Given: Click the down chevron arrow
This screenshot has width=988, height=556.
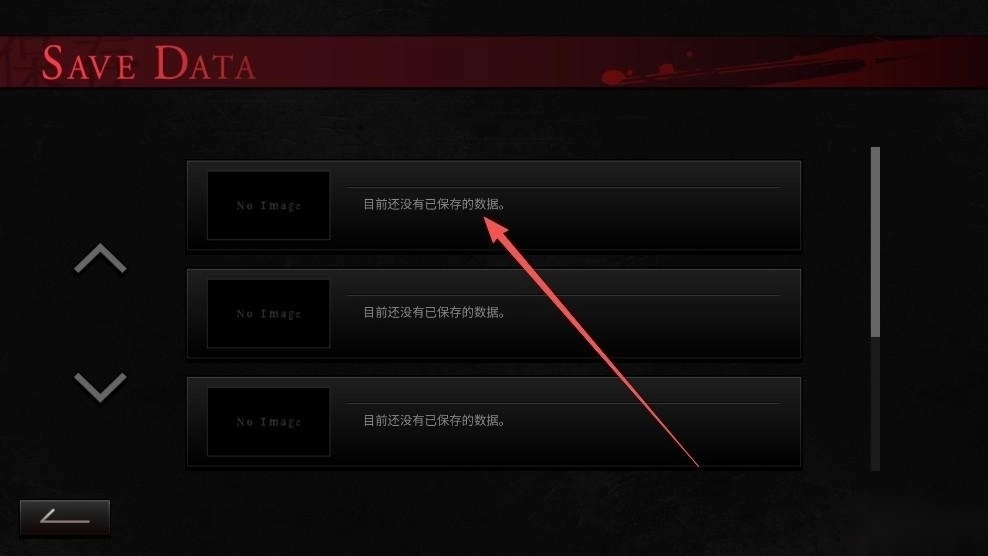Looking at the screenshot, I should [100, 386].
